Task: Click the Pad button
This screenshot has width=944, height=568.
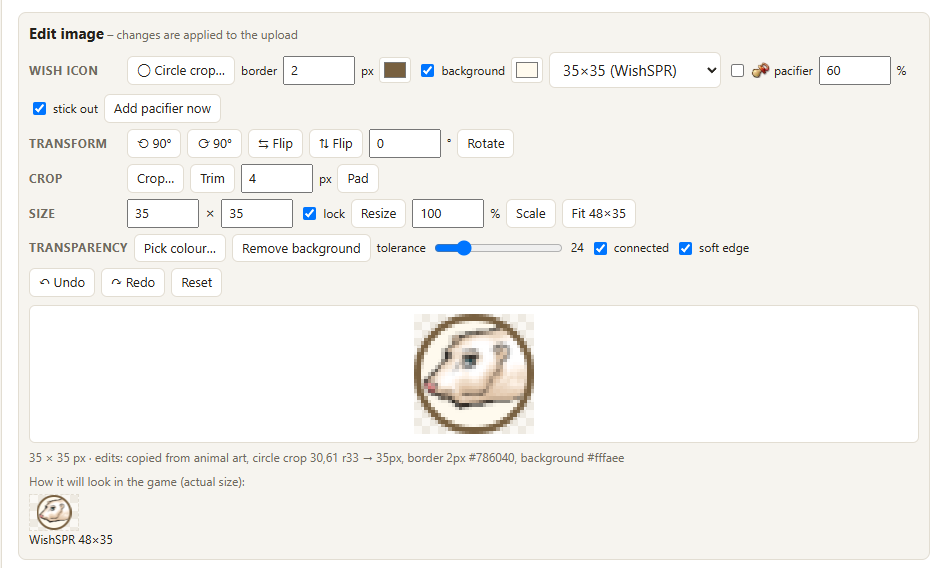Action: click(358, 178)
